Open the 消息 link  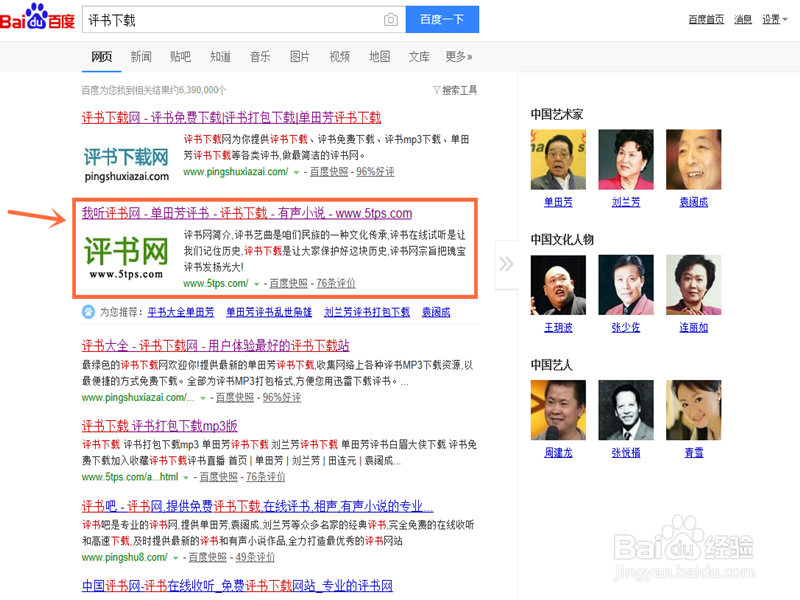(x=743, y=19)
